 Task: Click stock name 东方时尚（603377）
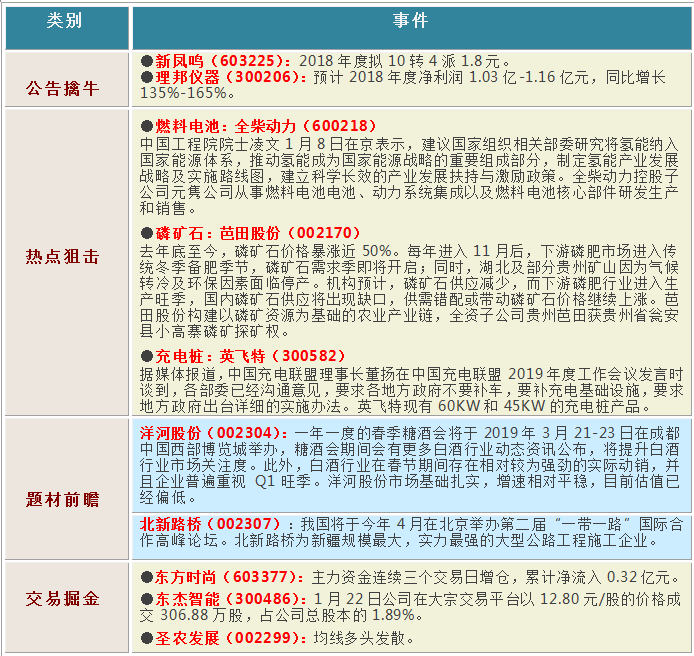229,577
